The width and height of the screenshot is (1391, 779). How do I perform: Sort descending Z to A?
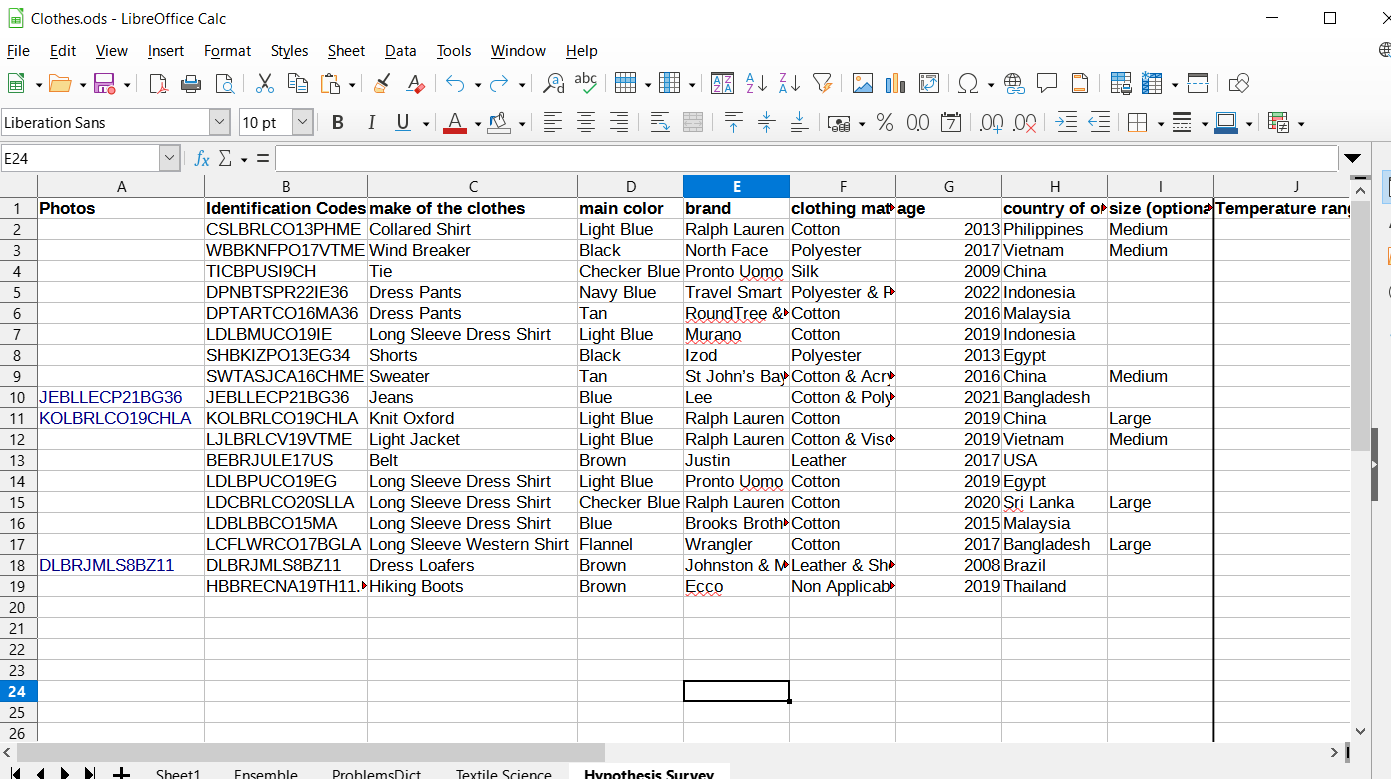tap(789, 83)
